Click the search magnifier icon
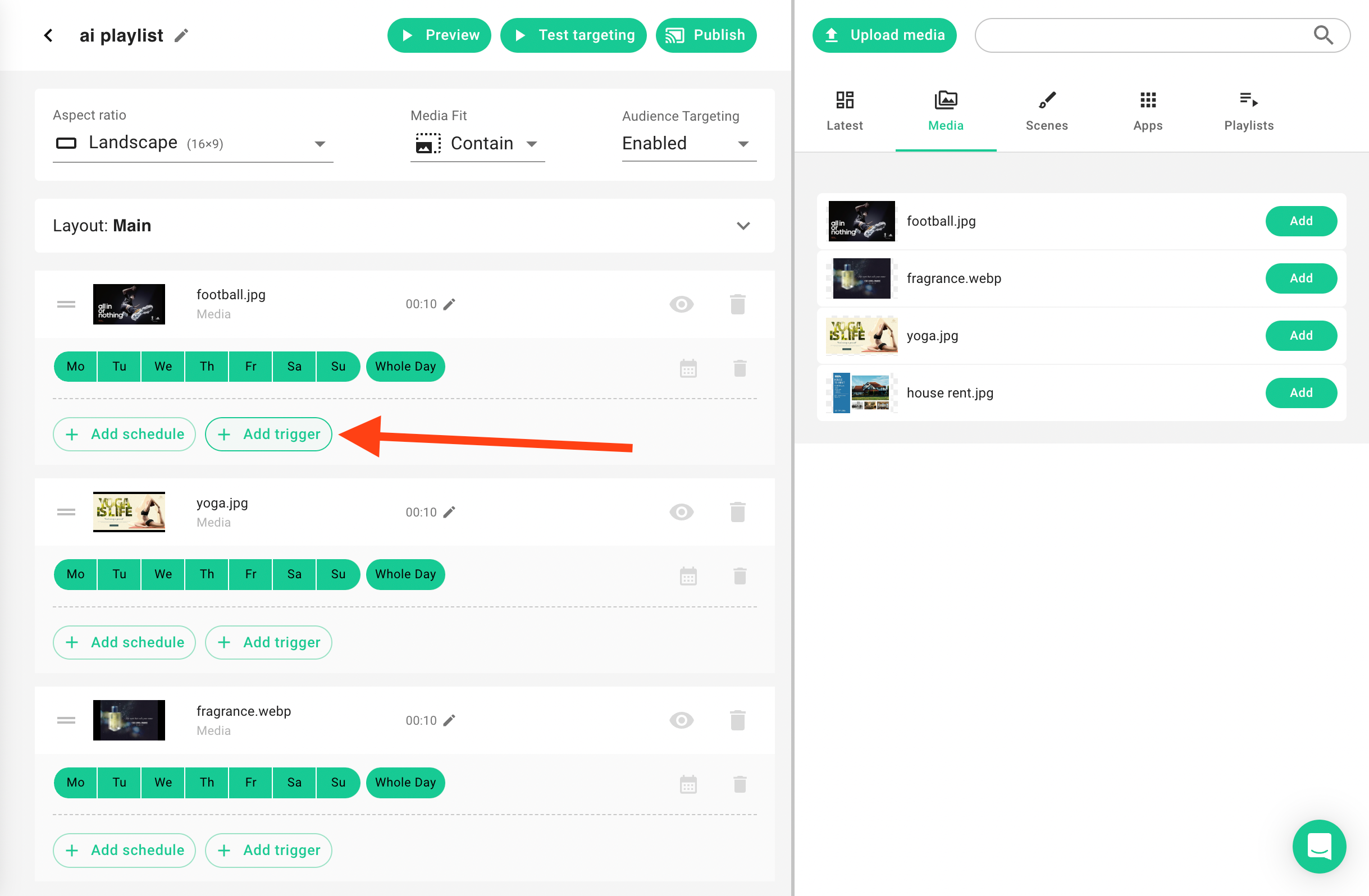Viewport: 1369px width, 896px height. pyautogui.click(x=1323, y=35)
